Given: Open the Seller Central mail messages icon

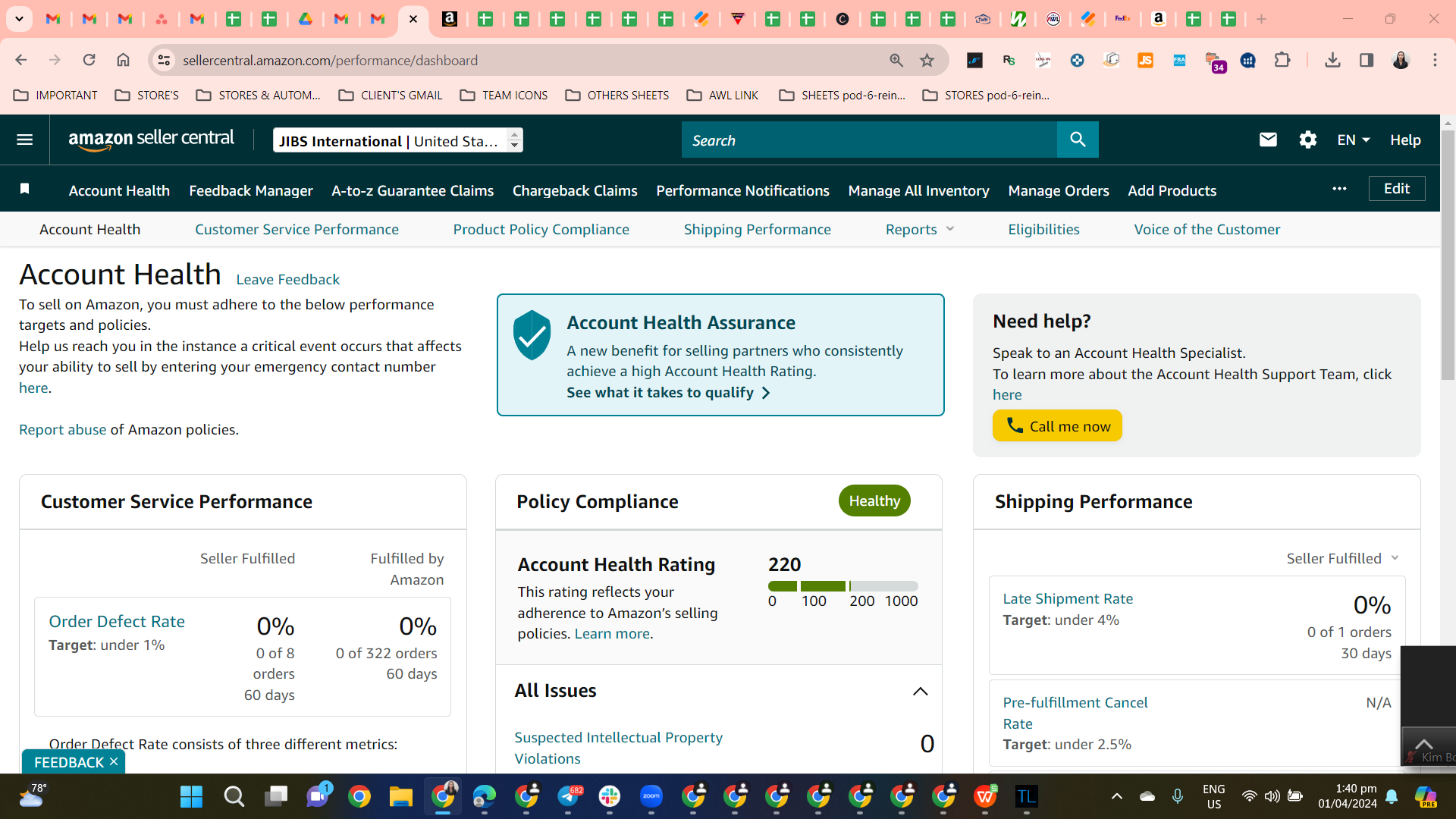Looking at the screenshot, I should click(x=1268, y=140).
